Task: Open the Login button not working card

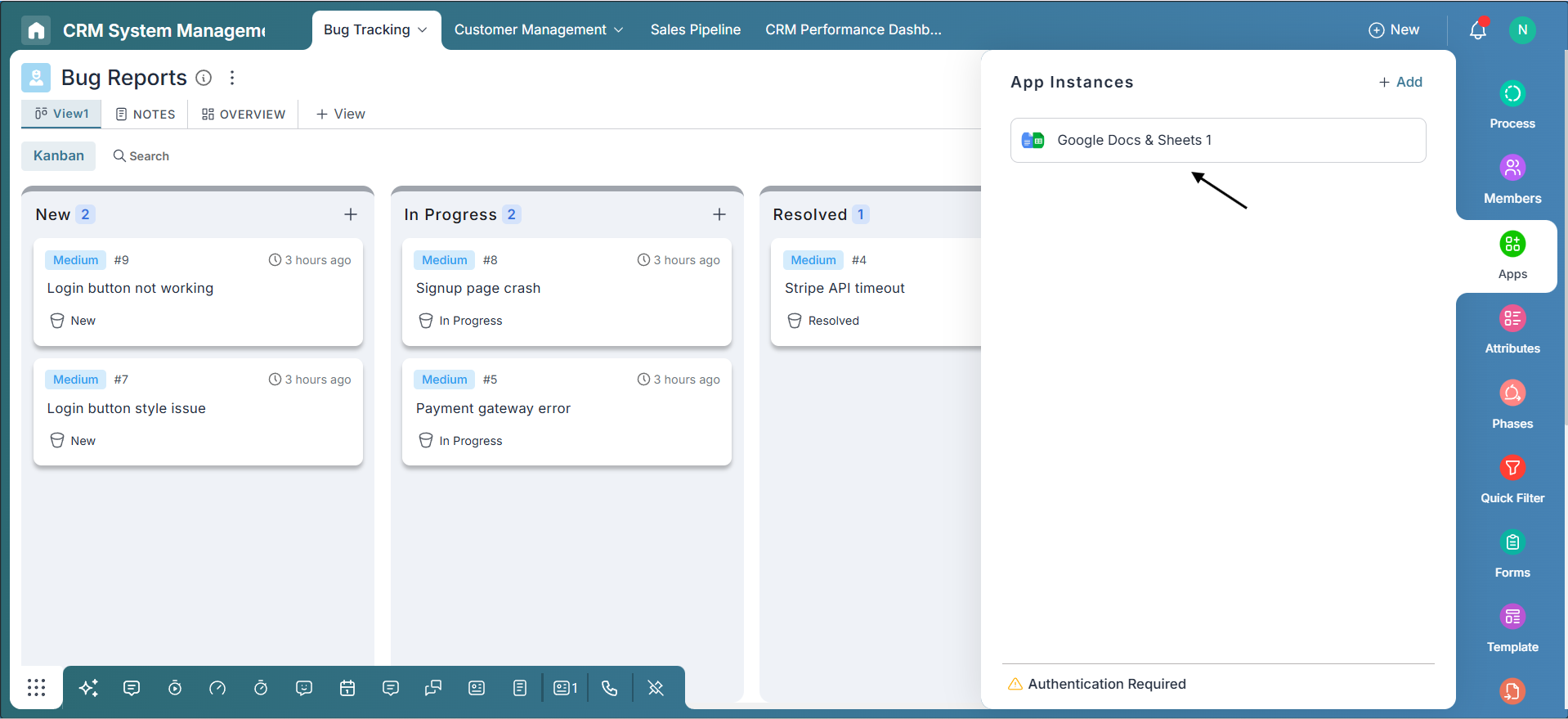Action: 198,292
